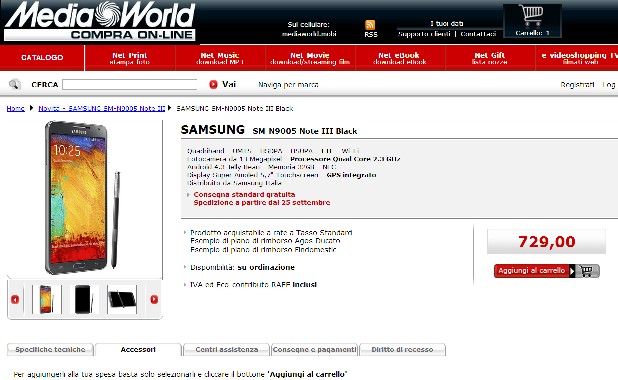Switch to Specifiche tecniche tab

(50, 350)
